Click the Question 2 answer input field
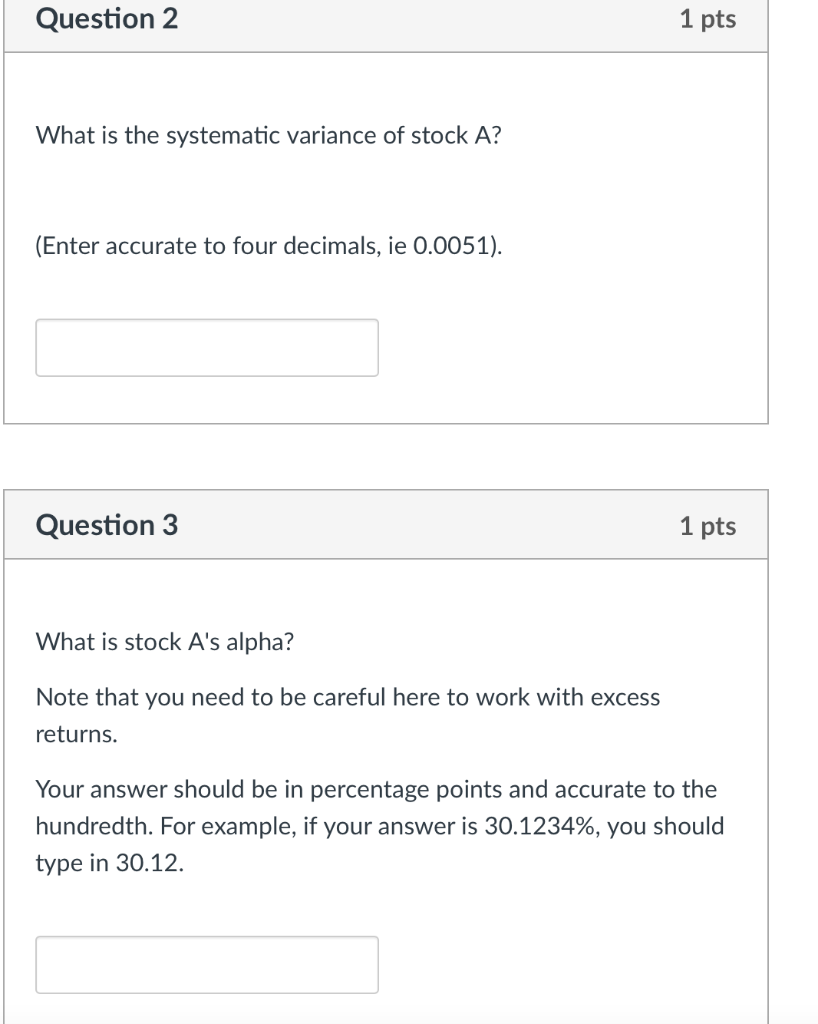This screenshot has height=1024, width=818. tap(207, 348)
